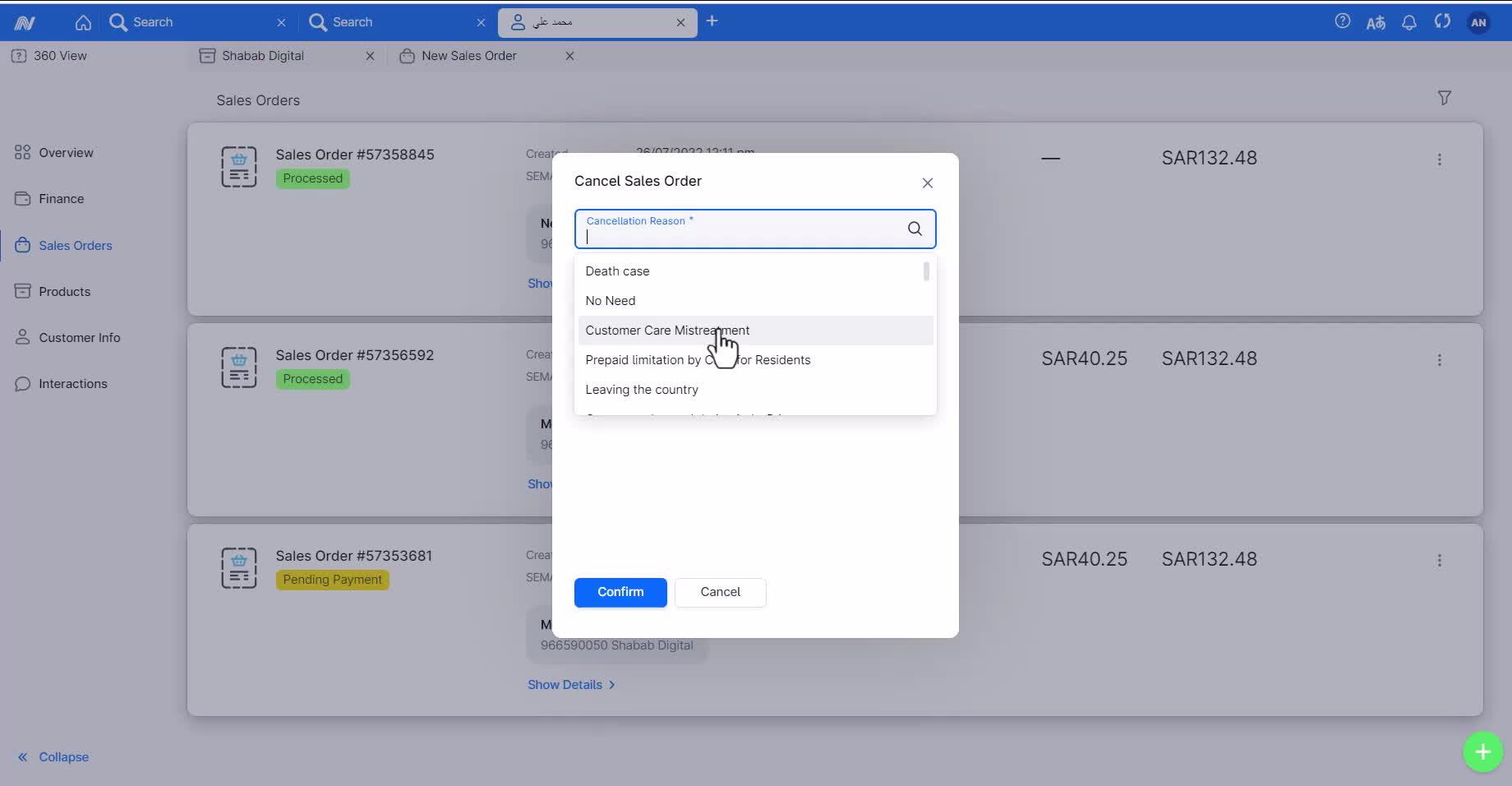Click the home icon in top bar

pyautogui.click(x=83, y=22)
